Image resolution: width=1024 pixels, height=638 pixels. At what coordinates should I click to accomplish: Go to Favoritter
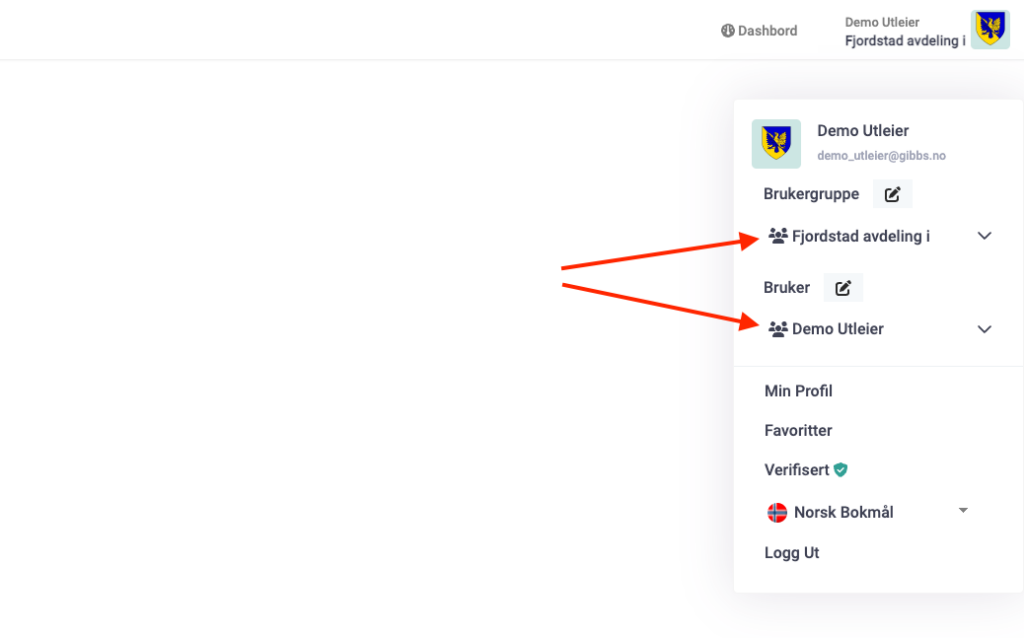click(798, 430)
